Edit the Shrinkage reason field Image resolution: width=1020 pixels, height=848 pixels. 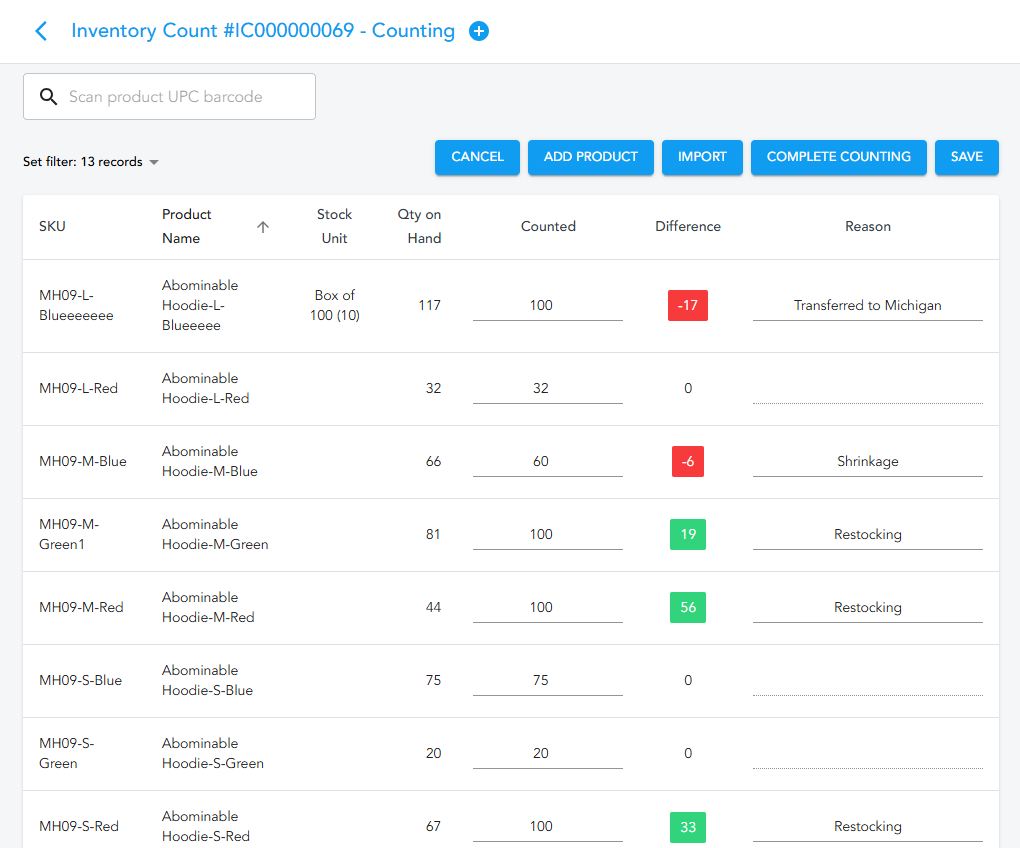click(x=867, y=462)
